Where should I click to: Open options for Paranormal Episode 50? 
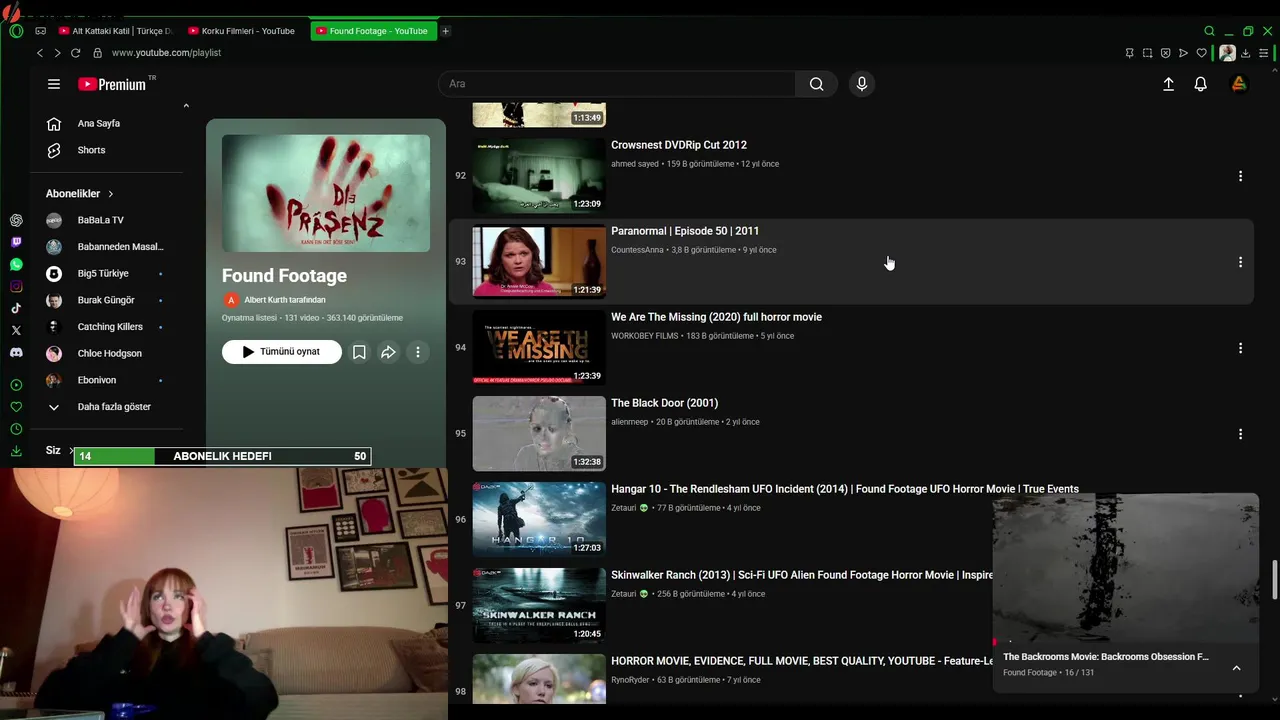tap(1240, 262)
